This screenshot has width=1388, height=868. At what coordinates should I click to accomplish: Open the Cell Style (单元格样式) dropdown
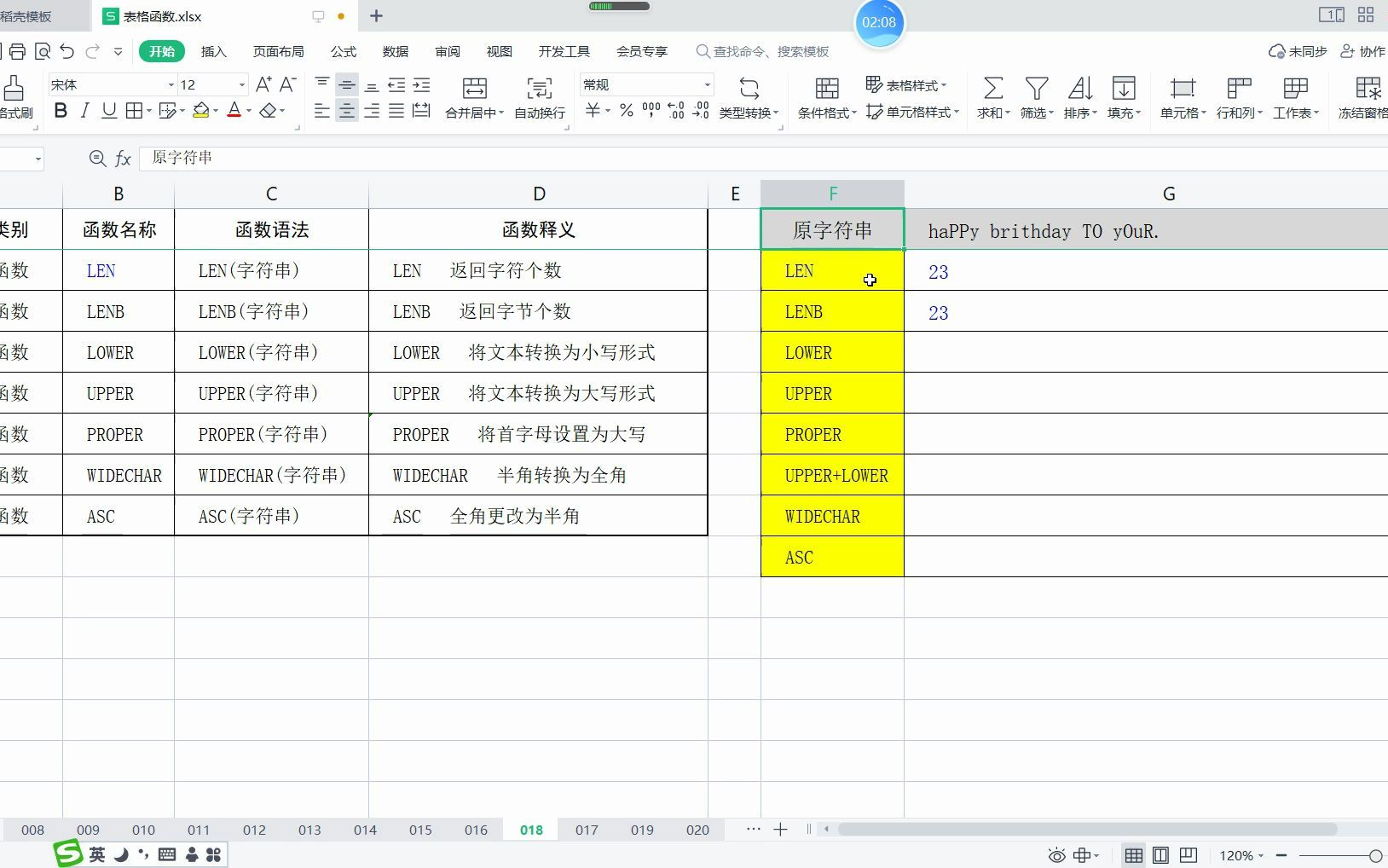coord(912,112)
